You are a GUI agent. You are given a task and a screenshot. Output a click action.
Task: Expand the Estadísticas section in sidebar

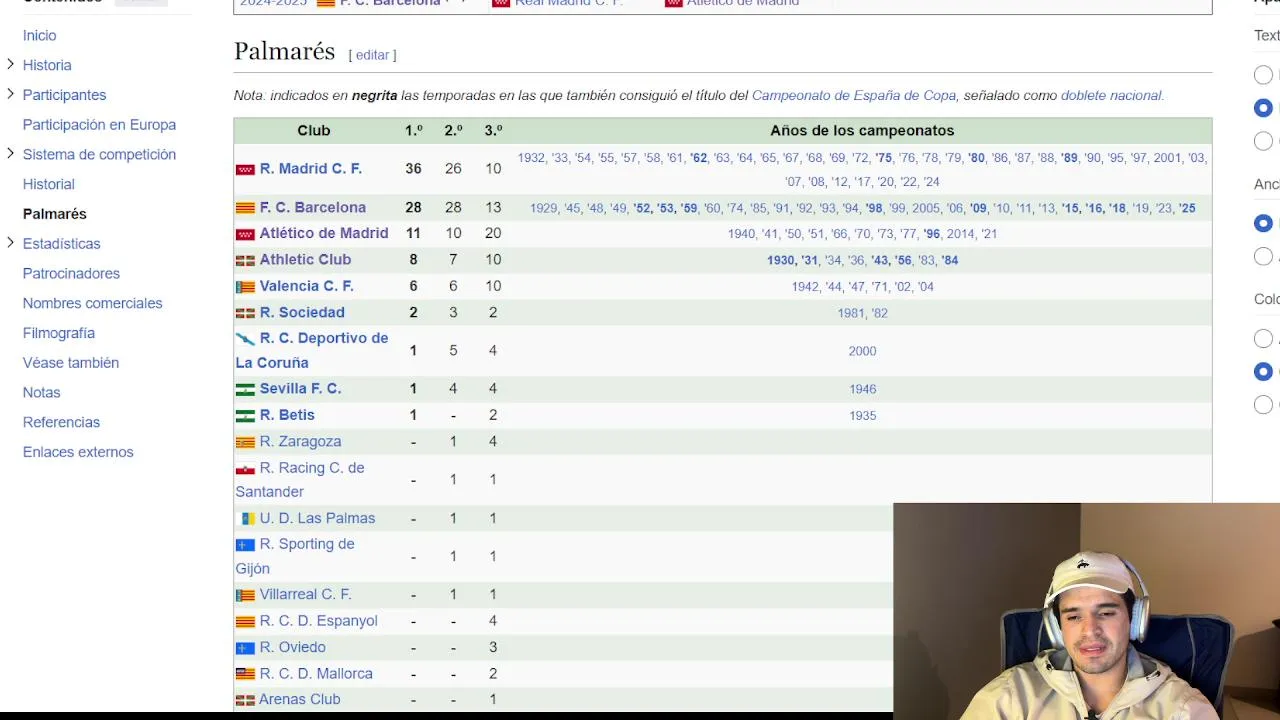point(10,243)
